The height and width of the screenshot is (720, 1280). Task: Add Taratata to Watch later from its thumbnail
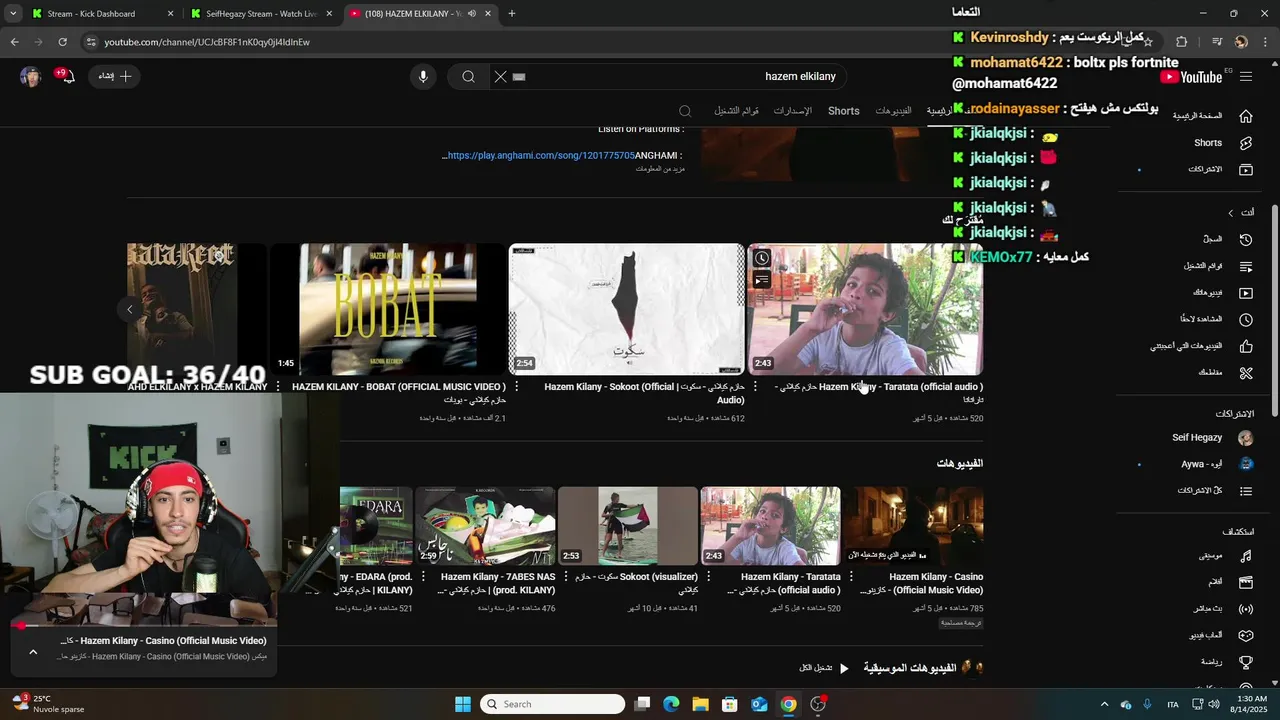(762, 259)
